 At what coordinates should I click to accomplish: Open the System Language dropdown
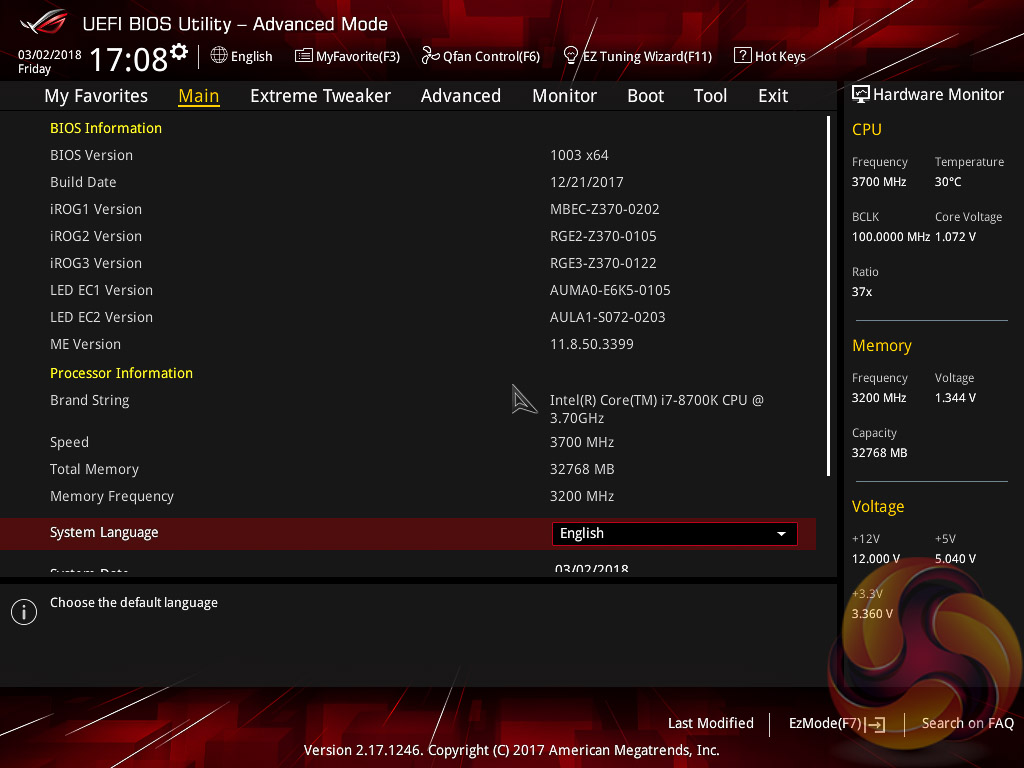tap(675, 534)
